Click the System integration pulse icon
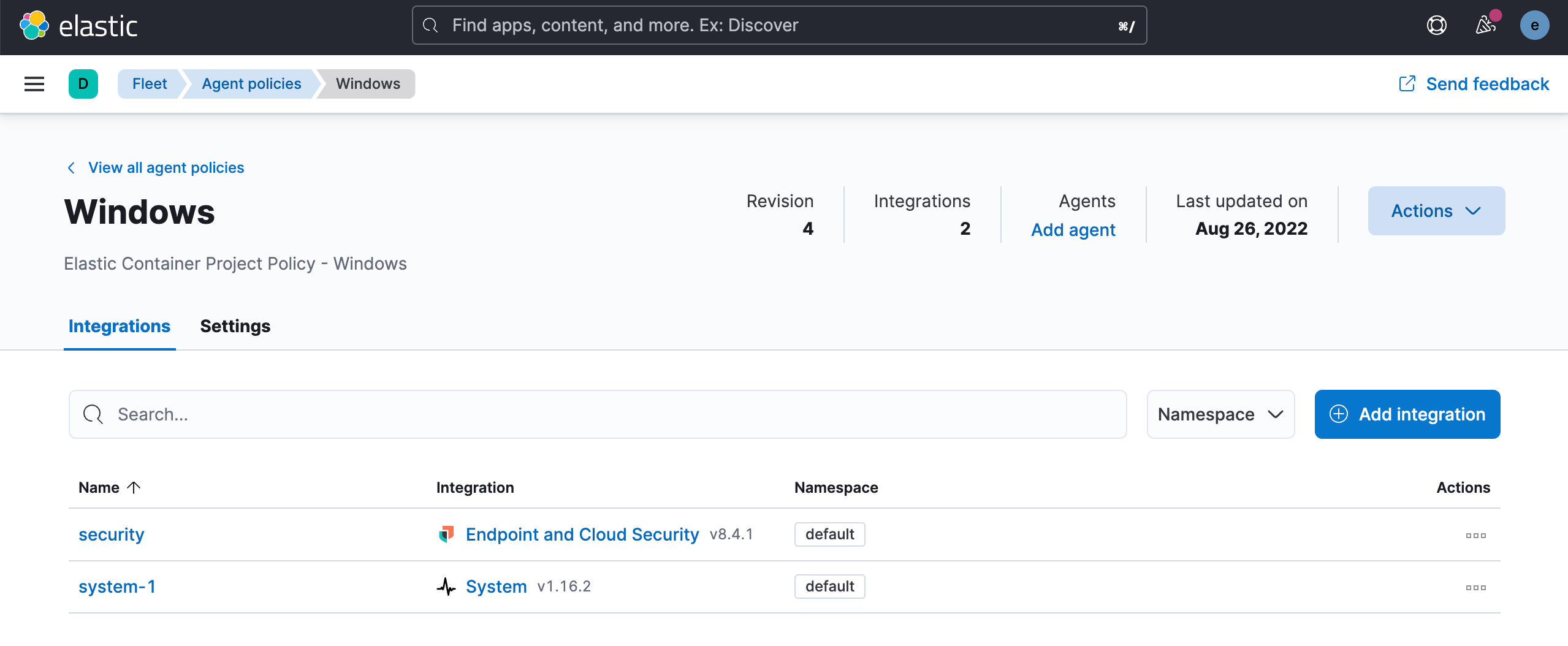The width and height of the screenshot is (1568, 646). pos(446,587)
